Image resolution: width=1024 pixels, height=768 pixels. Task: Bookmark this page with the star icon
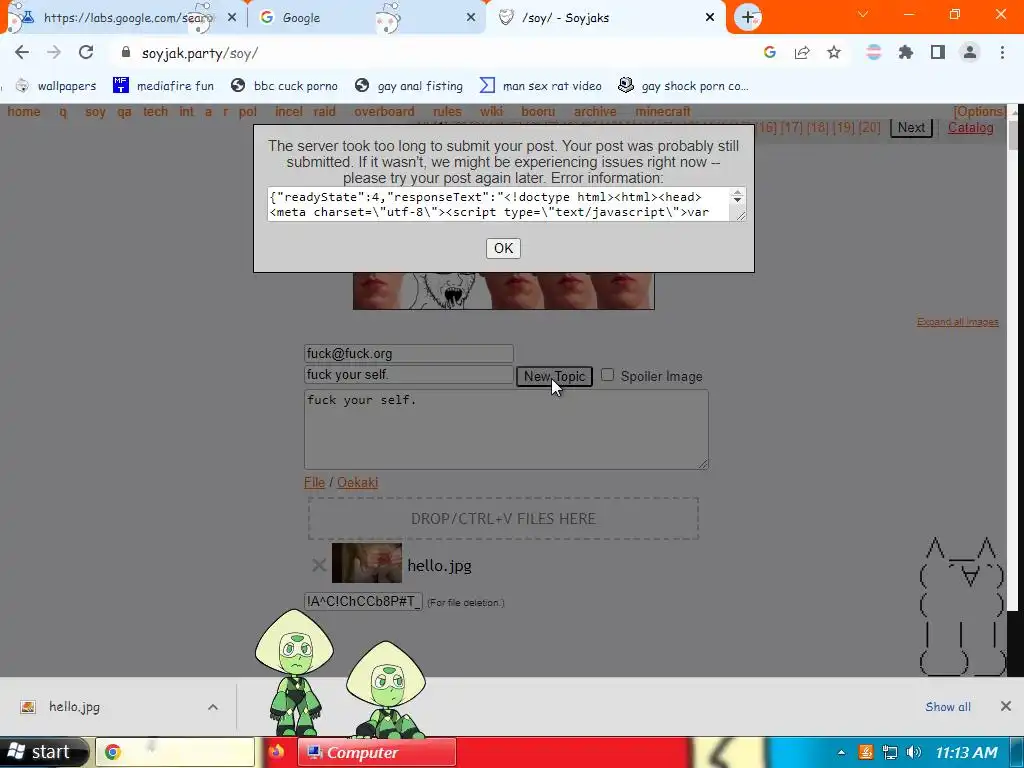[x=834, y=52]
